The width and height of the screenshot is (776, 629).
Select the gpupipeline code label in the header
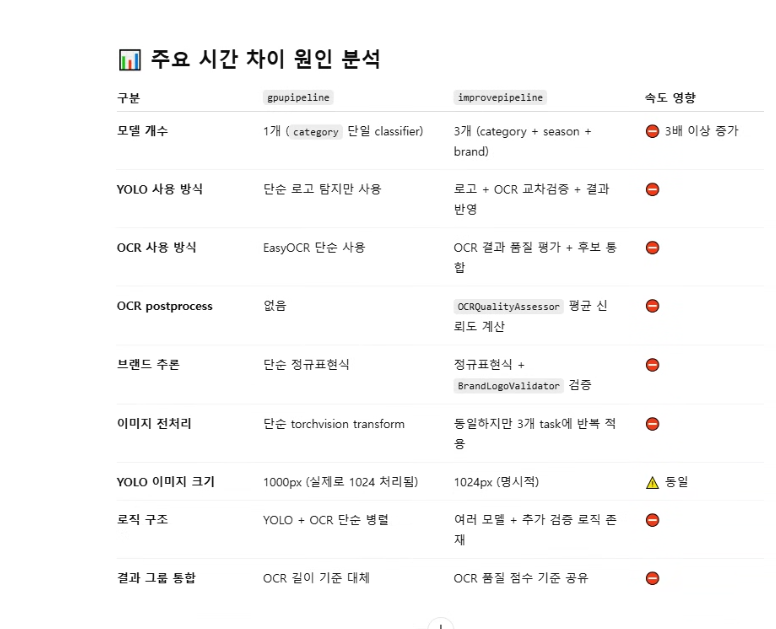click(298, 97)
